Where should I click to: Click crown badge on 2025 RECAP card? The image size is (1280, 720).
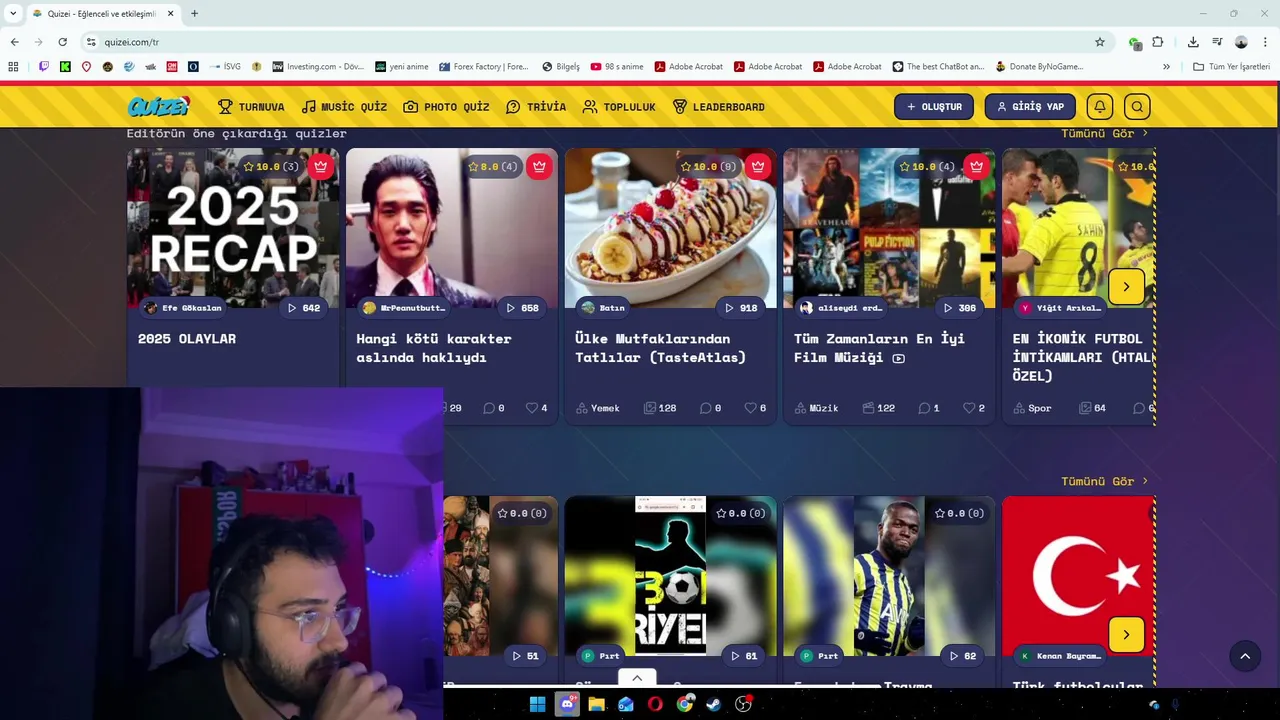pyautogui.click(x=320, y=166)
